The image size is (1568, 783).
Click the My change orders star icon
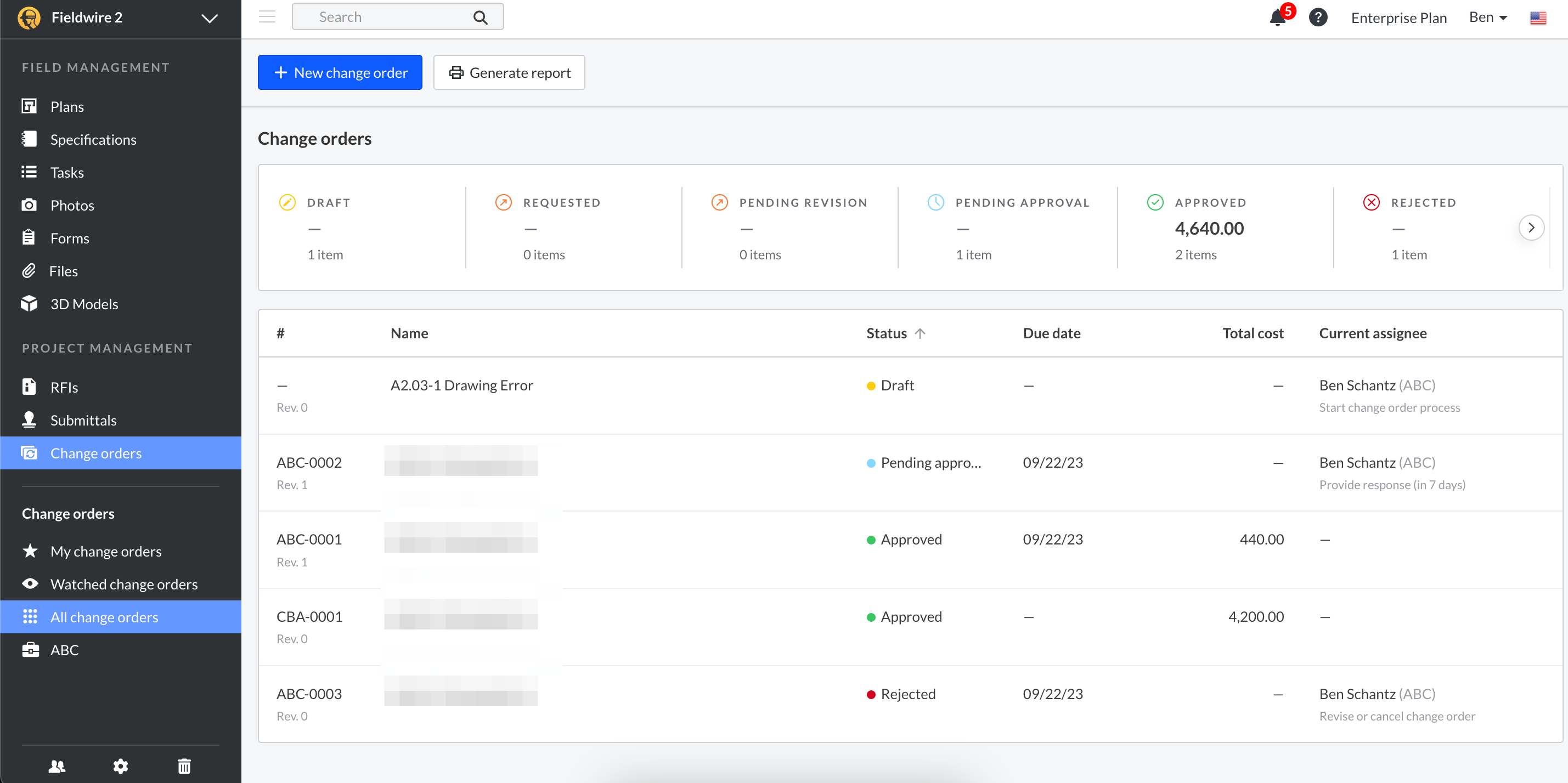[30, 551]
